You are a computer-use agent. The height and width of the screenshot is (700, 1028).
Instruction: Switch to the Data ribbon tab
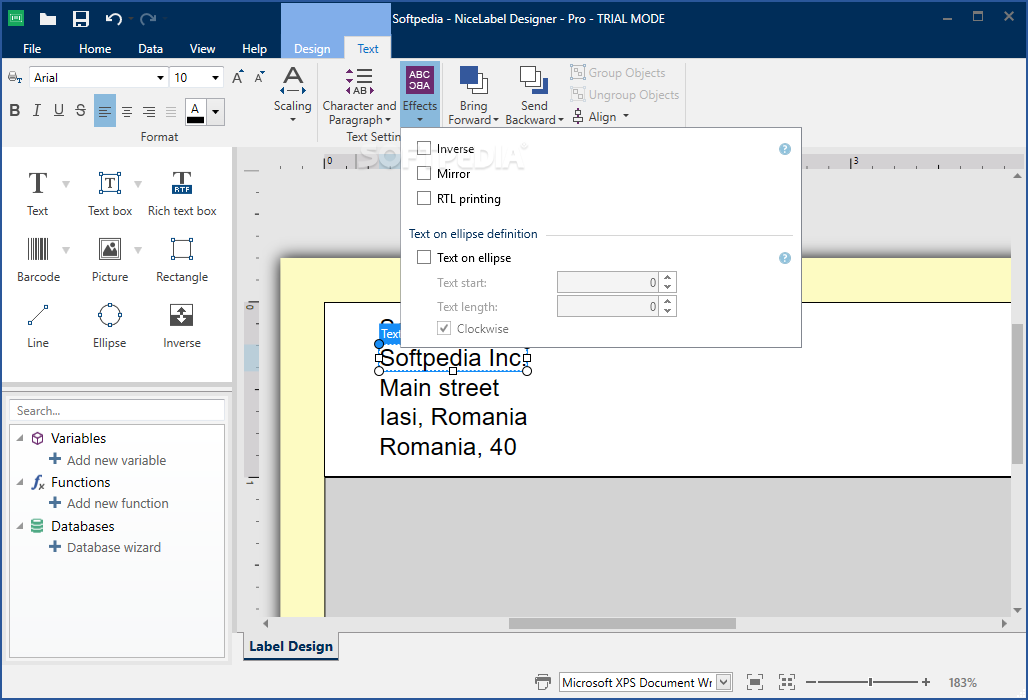click(x=150, y=49)
